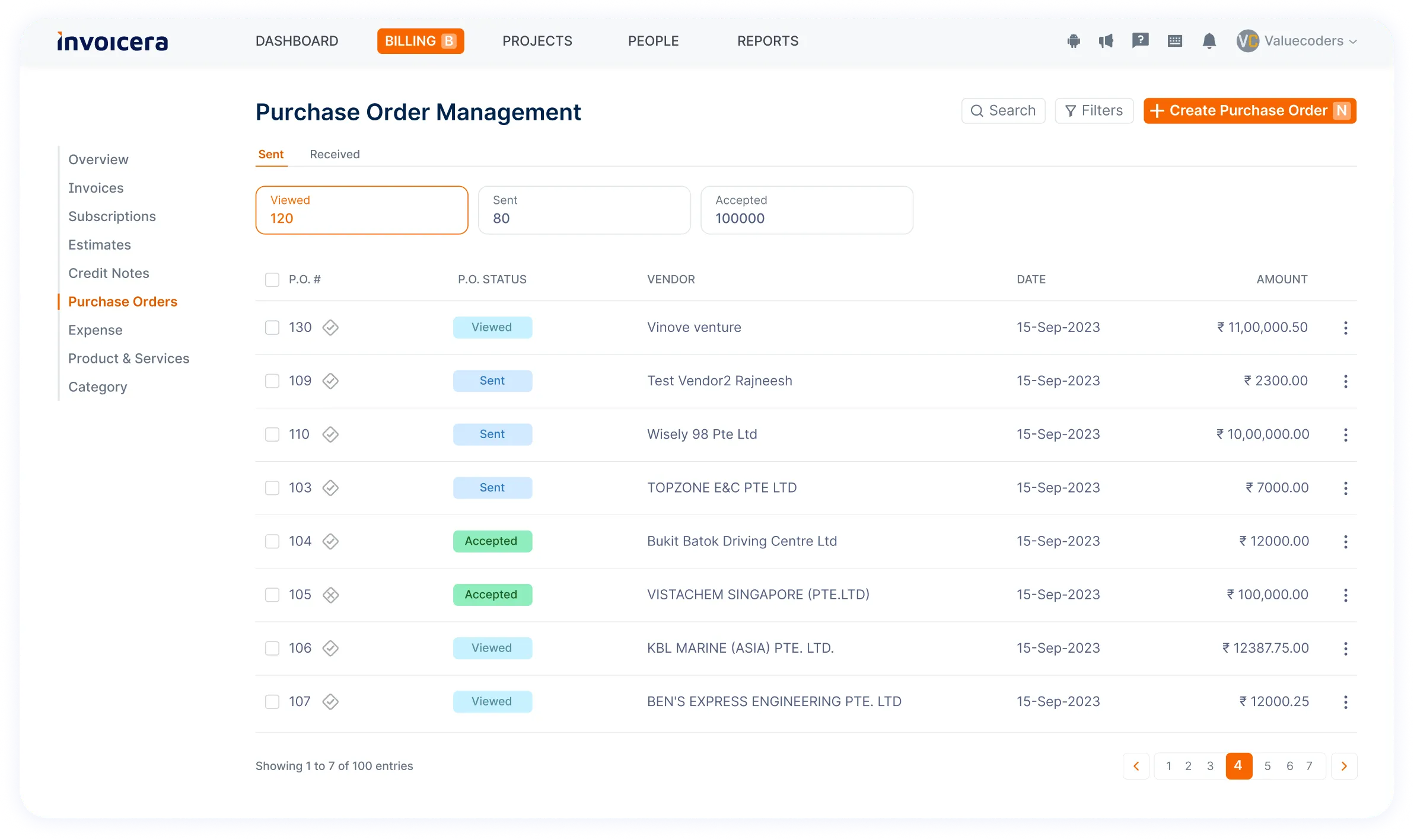Check the box for PO 106

tap(272, 648)
